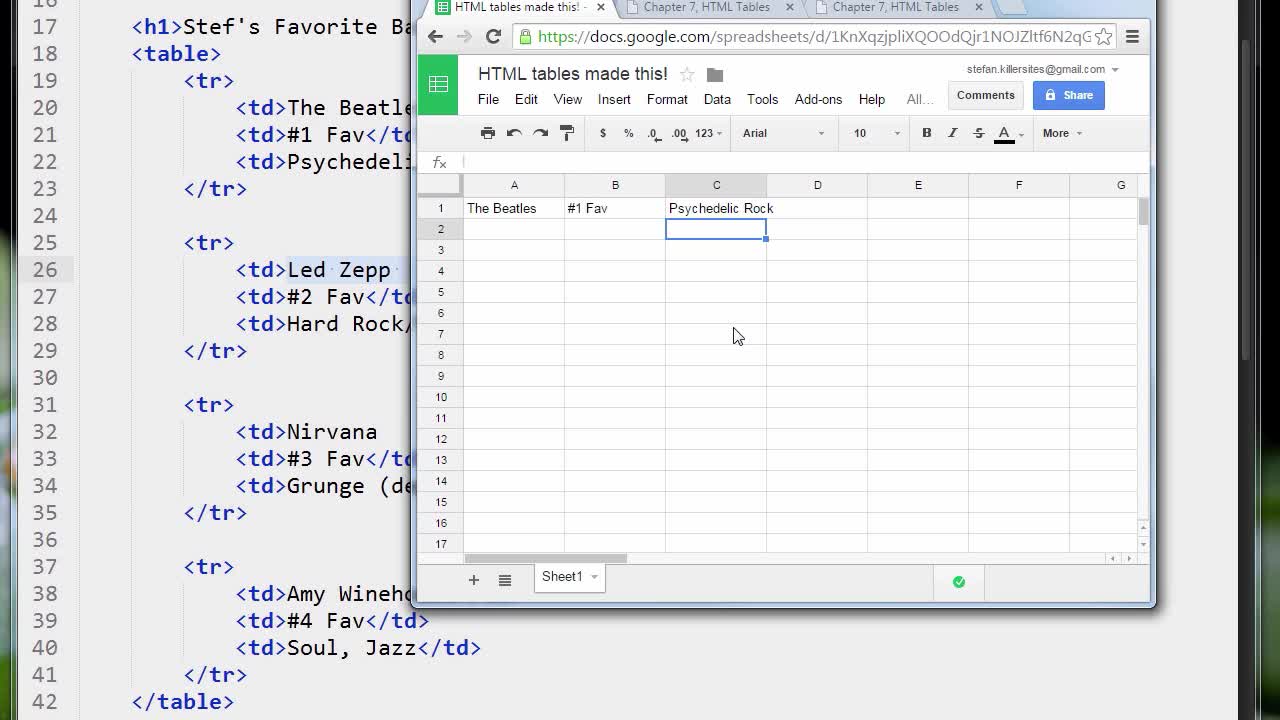1280x720 pixels.
Task: Open font size 10 dropdown
Action: coord(877,133)
